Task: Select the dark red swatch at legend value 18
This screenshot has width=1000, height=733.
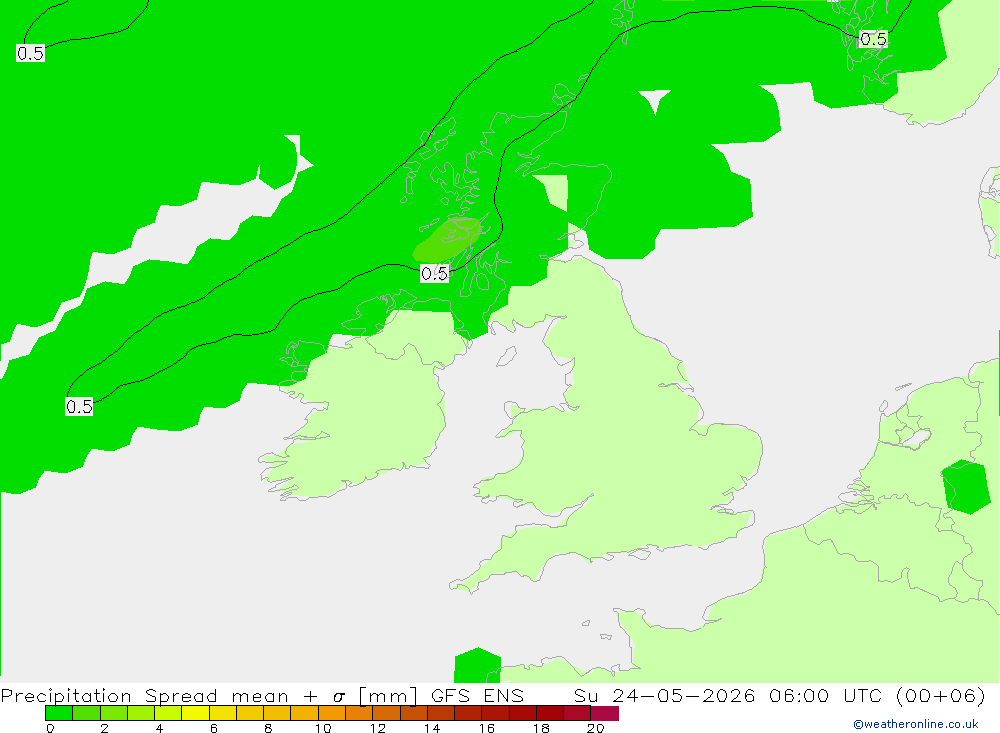Action: coord(550,713)
